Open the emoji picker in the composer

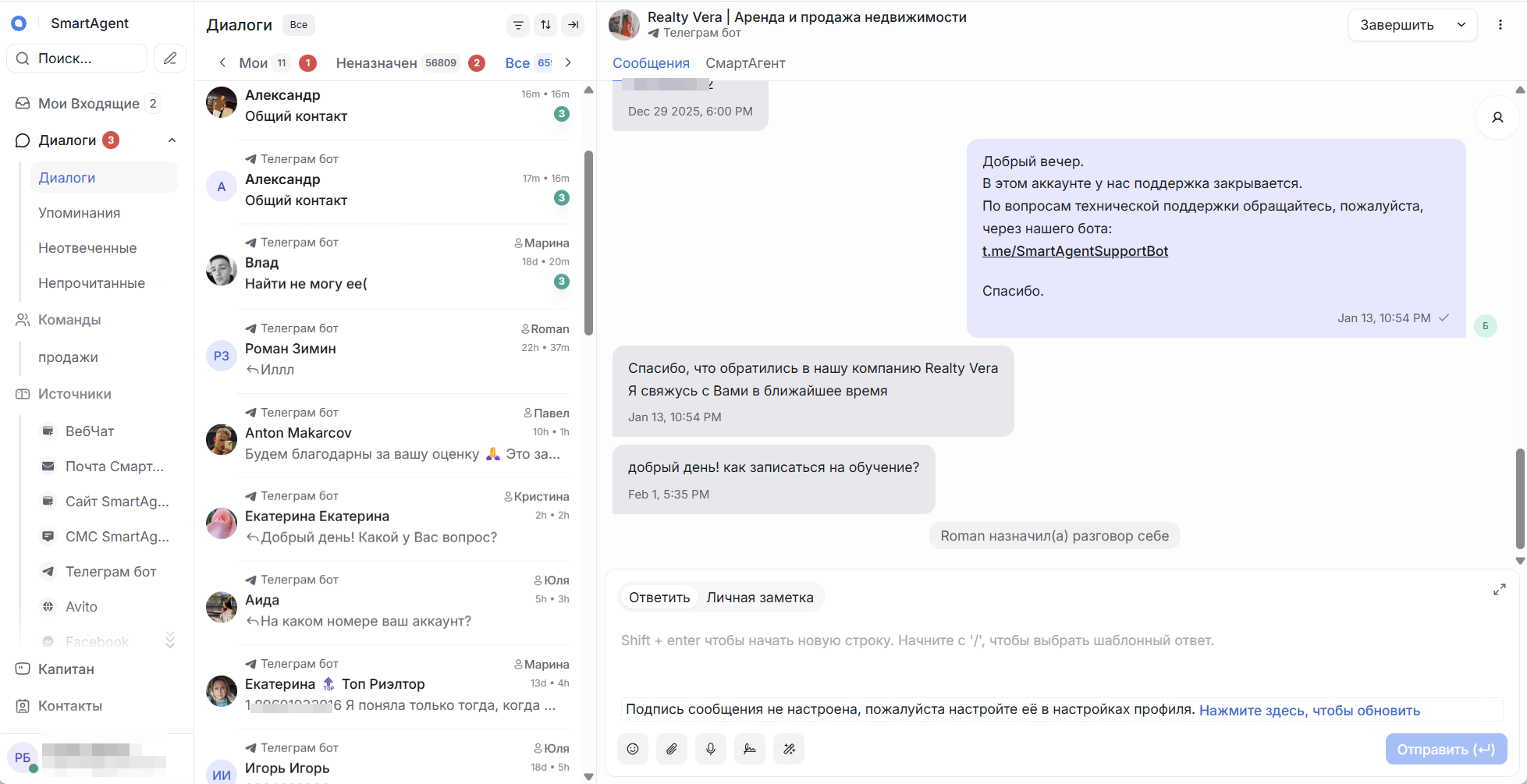coord(632,749)
